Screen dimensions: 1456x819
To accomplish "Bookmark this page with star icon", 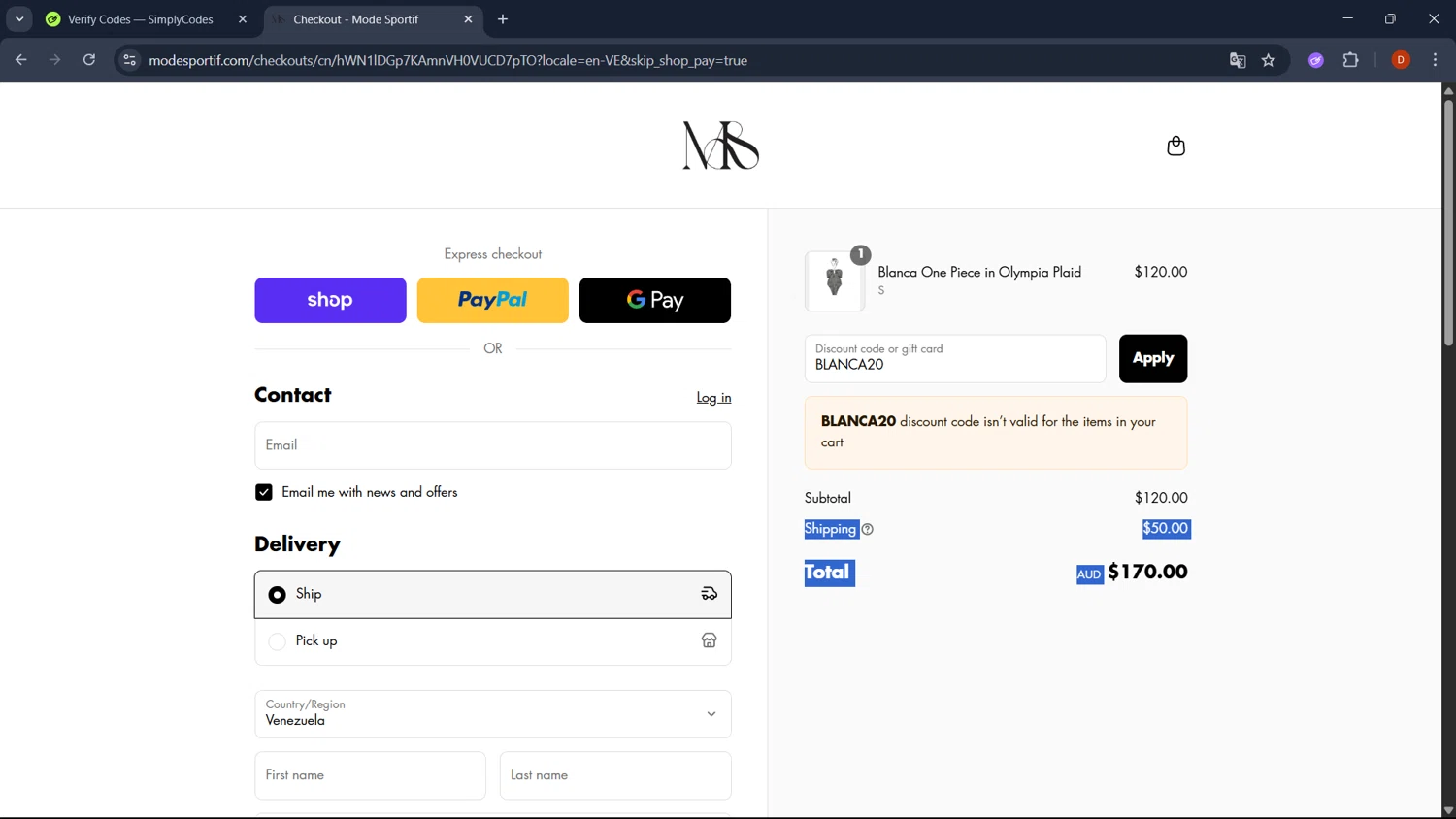I will point(1269,60).
